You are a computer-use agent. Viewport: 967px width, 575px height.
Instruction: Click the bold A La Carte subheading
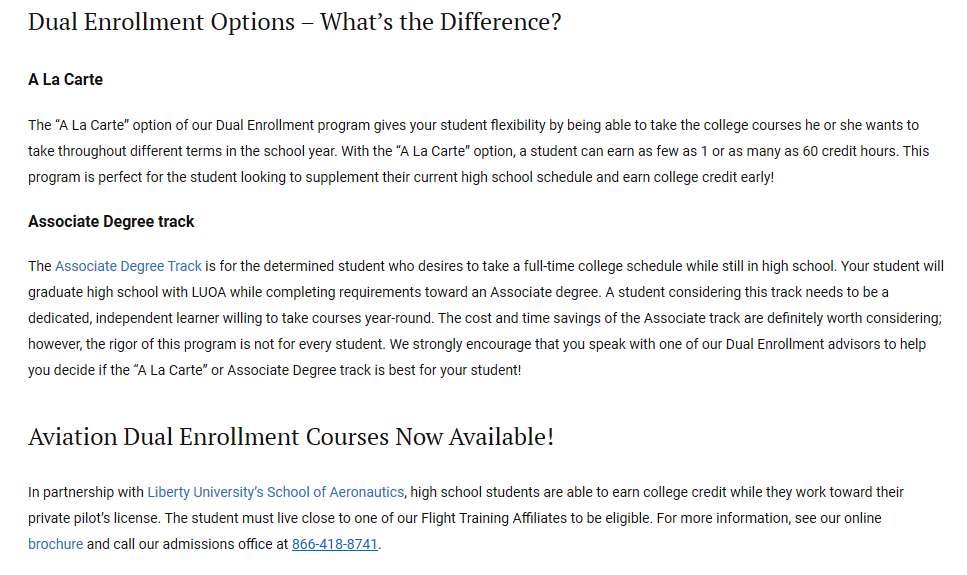[x=65, y=80]
